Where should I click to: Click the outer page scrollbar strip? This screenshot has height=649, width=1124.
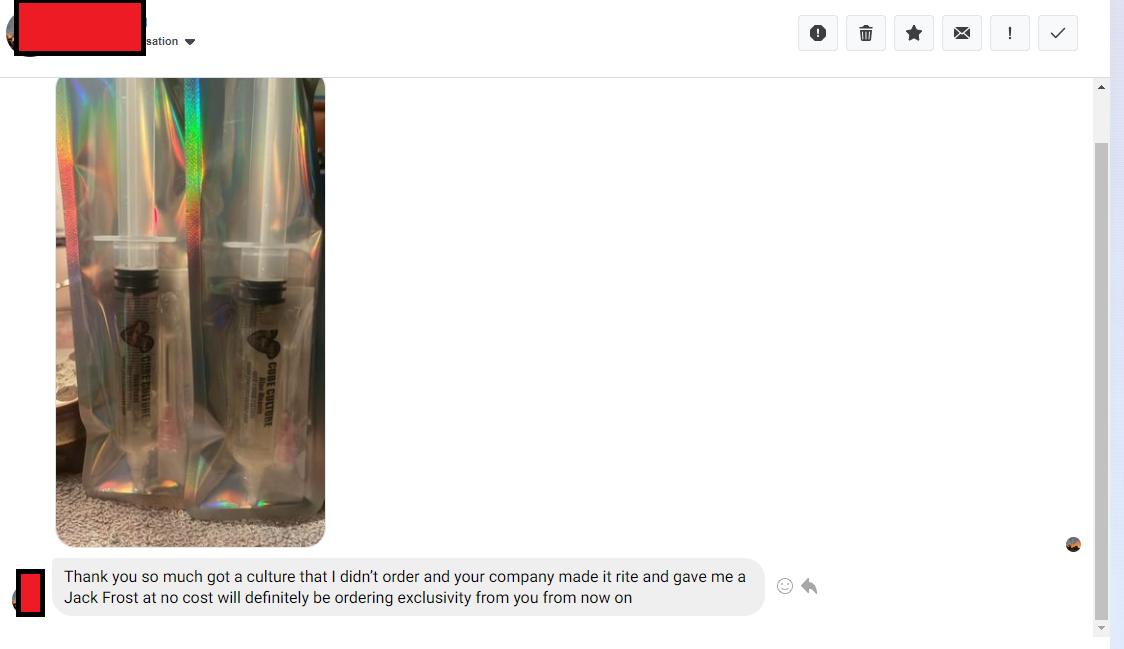click(x=1117, y=324)
